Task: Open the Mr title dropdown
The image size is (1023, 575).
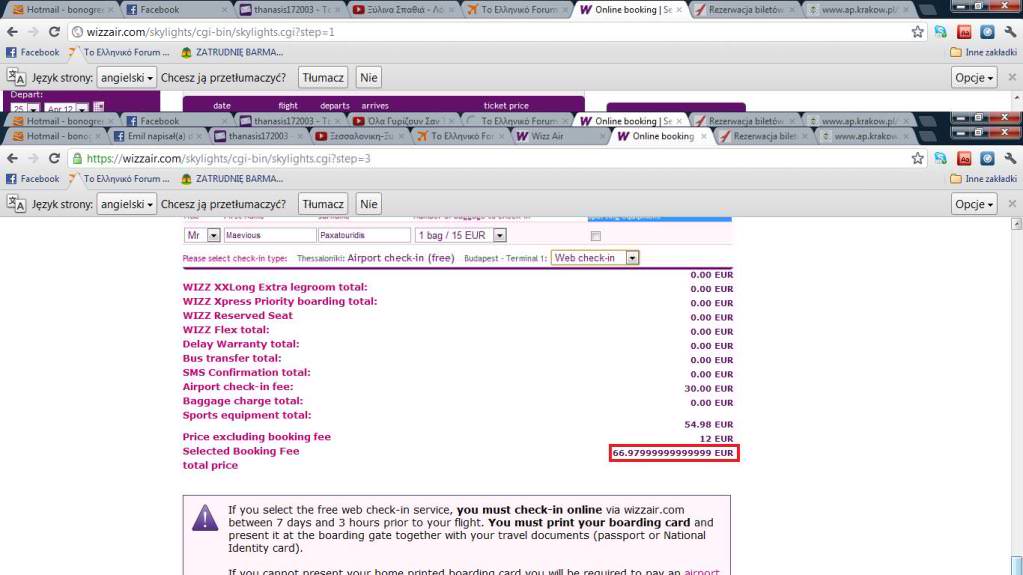Action: click(213, 235)
